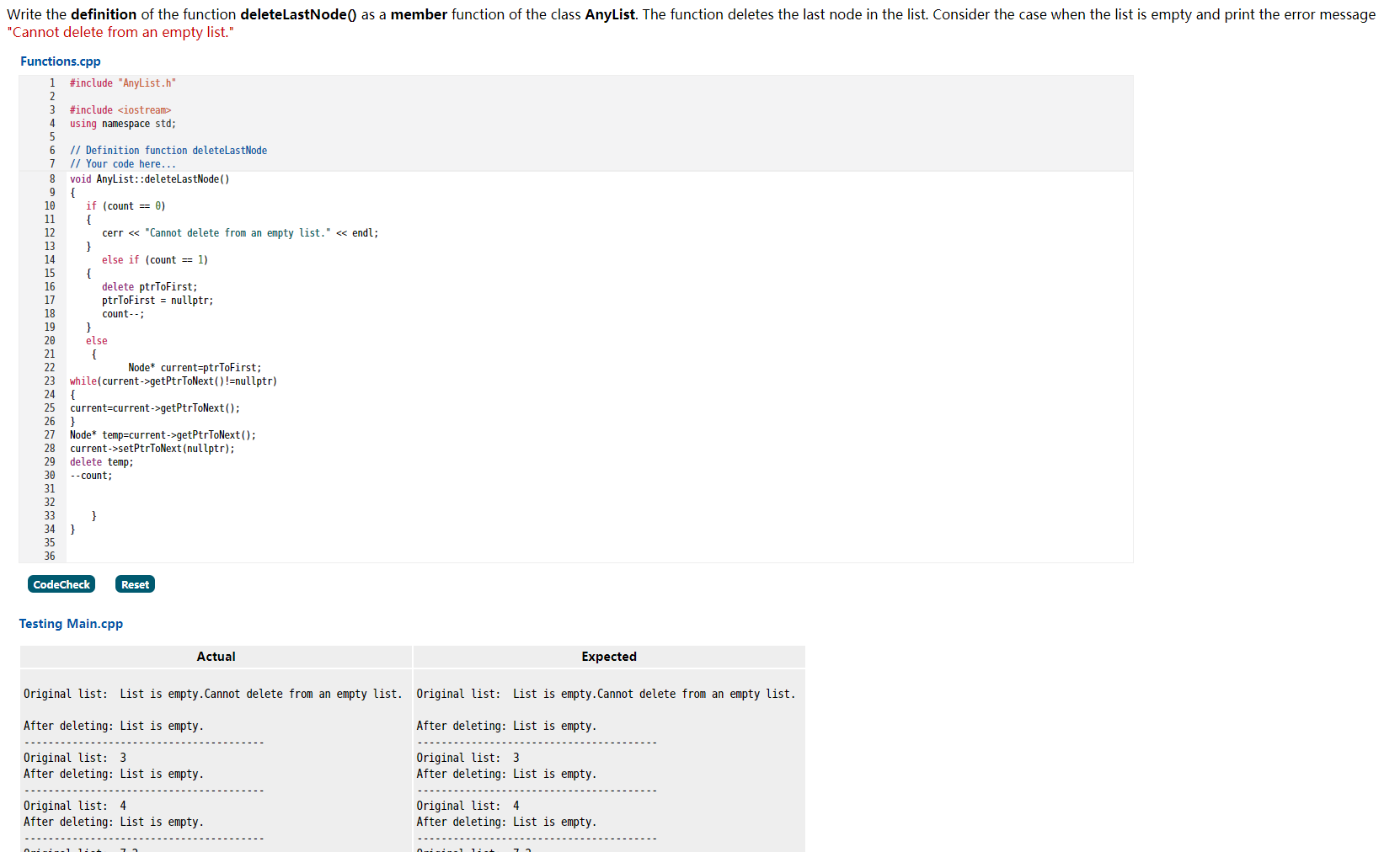Image resolution: width=1400 pixels, height=852 pixels.
Task: Click inside the code editor area
Action: coord(505,337)
